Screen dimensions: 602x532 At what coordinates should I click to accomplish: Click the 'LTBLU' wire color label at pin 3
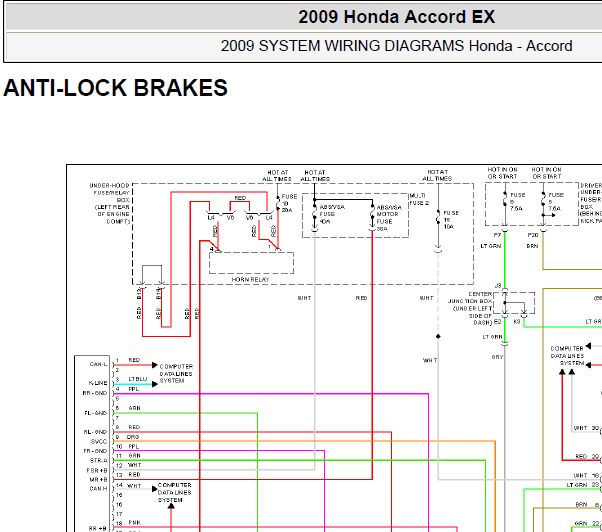(x=138, y=379)
